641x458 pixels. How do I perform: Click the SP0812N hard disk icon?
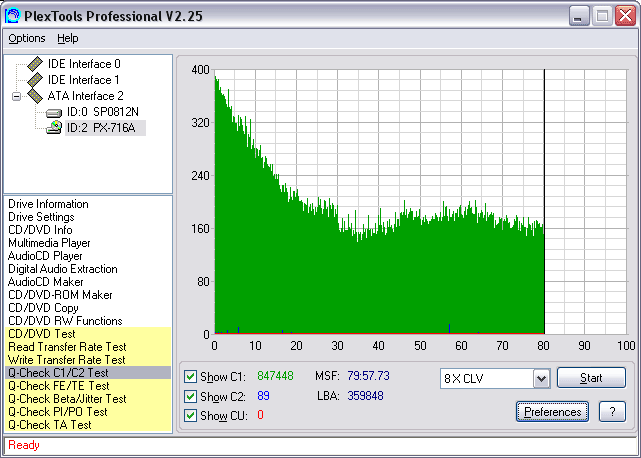coord(54,113)
